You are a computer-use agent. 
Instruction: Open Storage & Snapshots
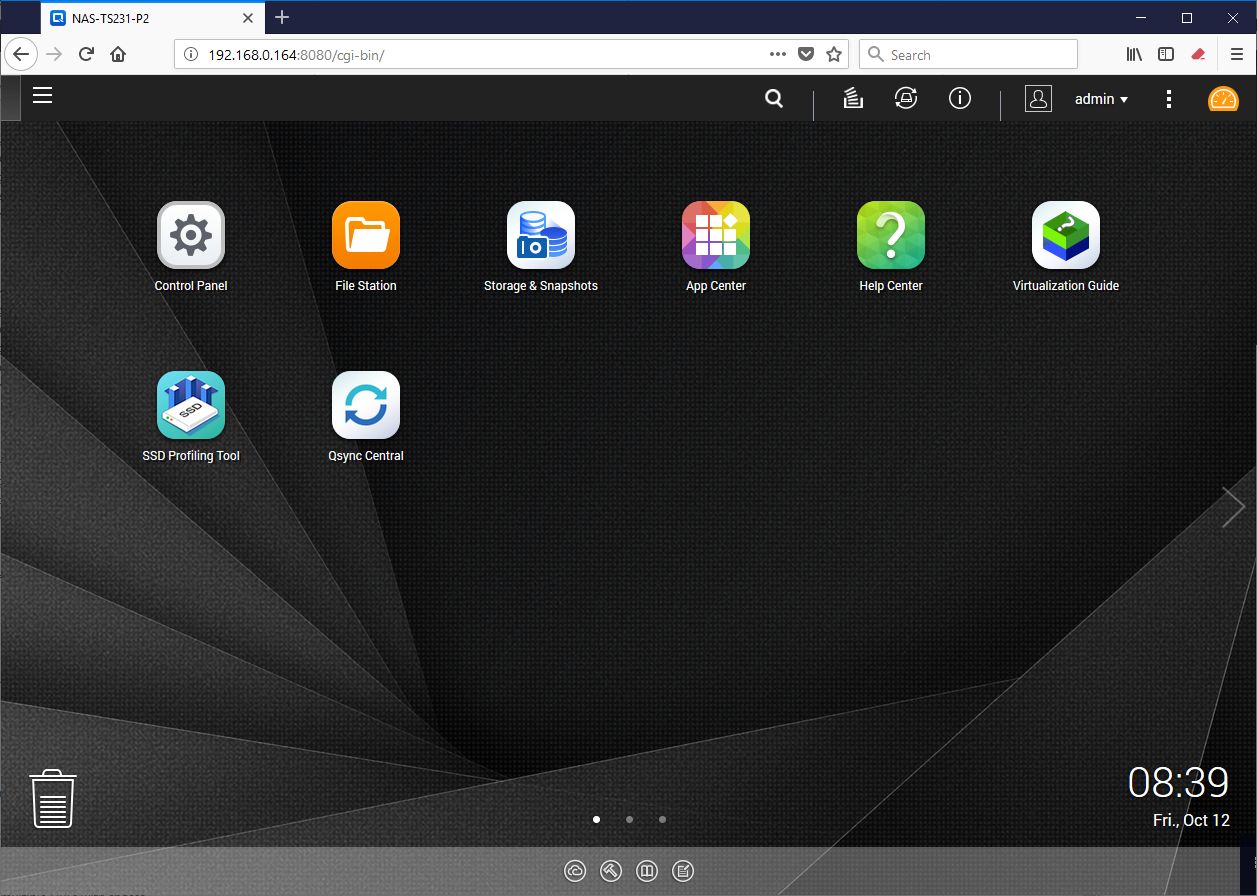(541, 236)
